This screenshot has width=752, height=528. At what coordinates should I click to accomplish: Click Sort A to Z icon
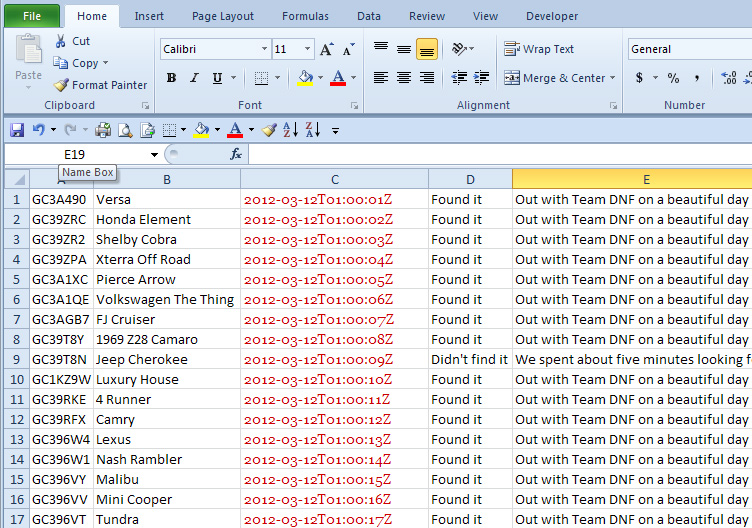pyautogui.click(x=291, y=129)
